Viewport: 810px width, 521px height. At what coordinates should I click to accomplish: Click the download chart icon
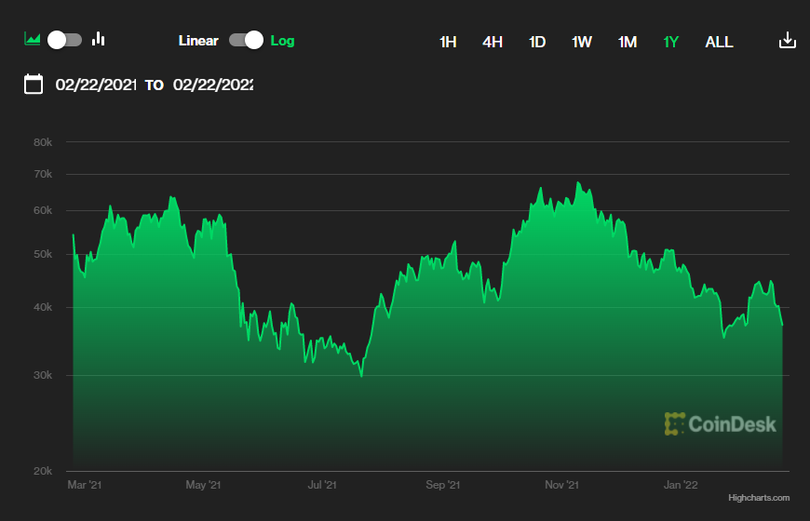click(787, 41)
